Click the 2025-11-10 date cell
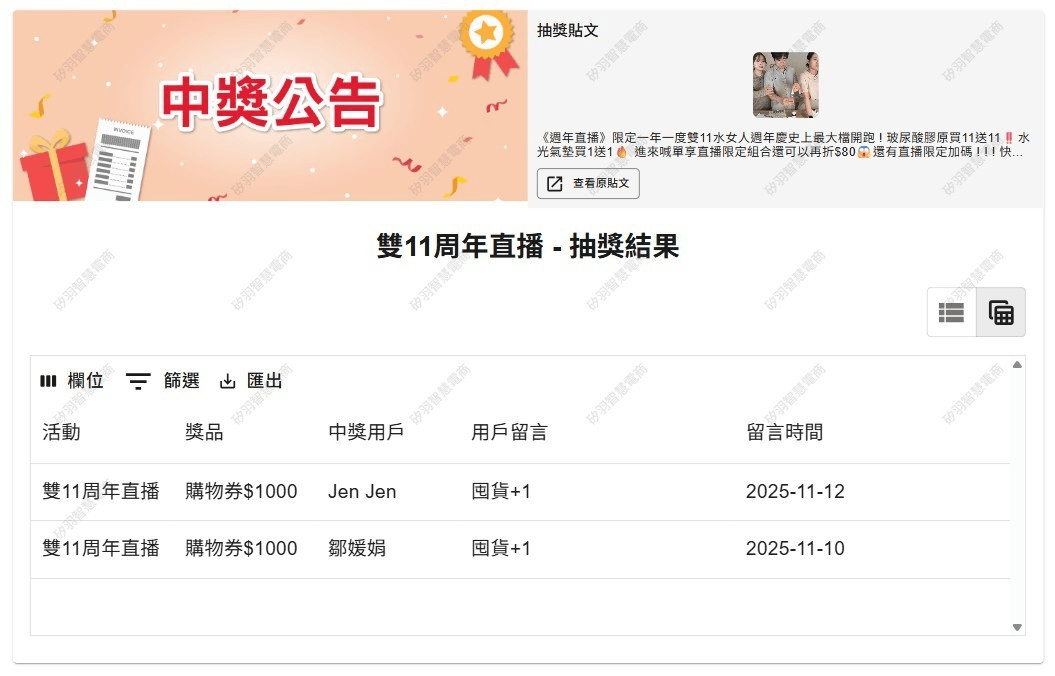The image size is (1055, 676). 795,549
